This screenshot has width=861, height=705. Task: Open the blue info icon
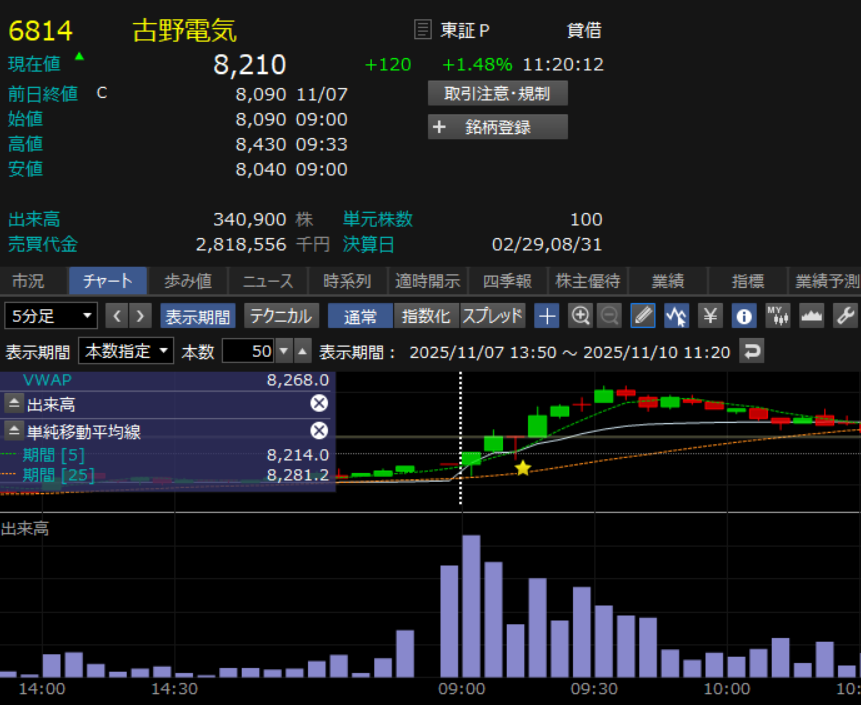743,316
